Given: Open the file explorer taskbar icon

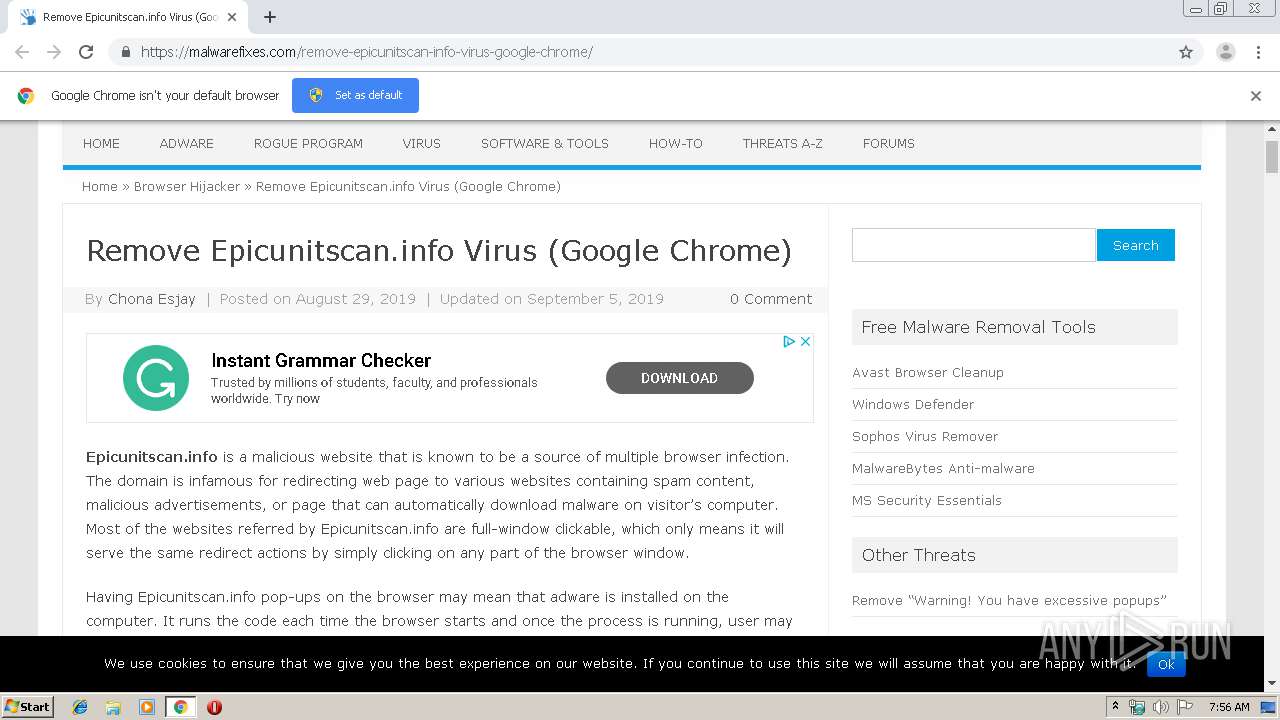Looking at the screenshot, I should tap(113, 707).
